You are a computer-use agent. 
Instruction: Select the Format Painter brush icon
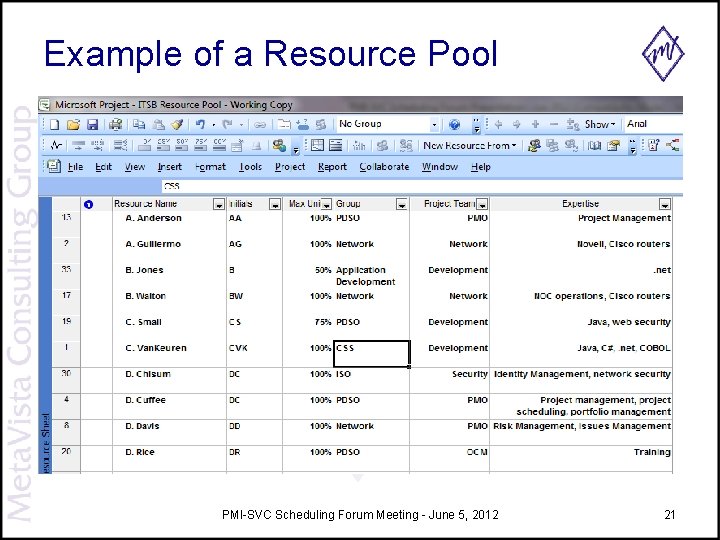click(x=177, y=124)
